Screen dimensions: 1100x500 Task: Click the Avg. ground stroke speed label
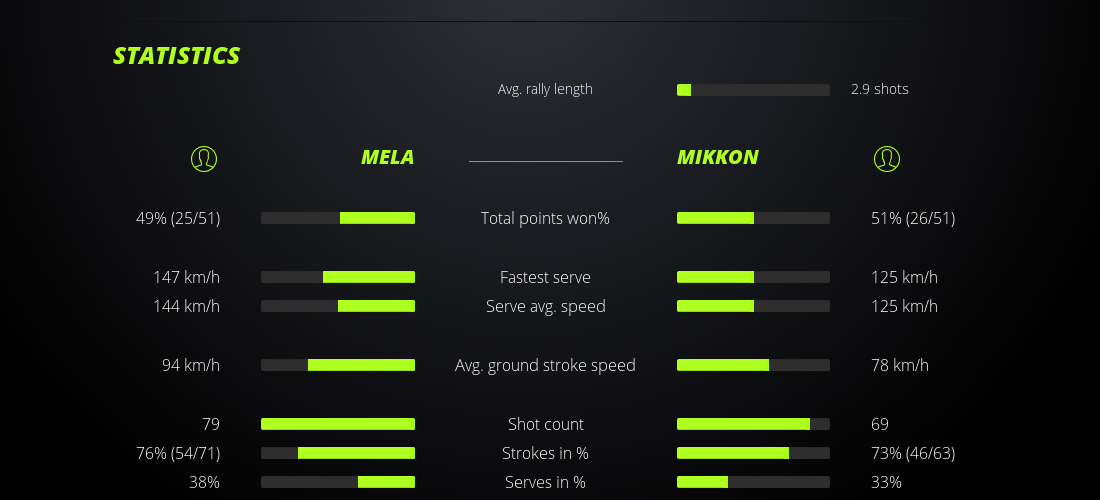click(545, 365)
